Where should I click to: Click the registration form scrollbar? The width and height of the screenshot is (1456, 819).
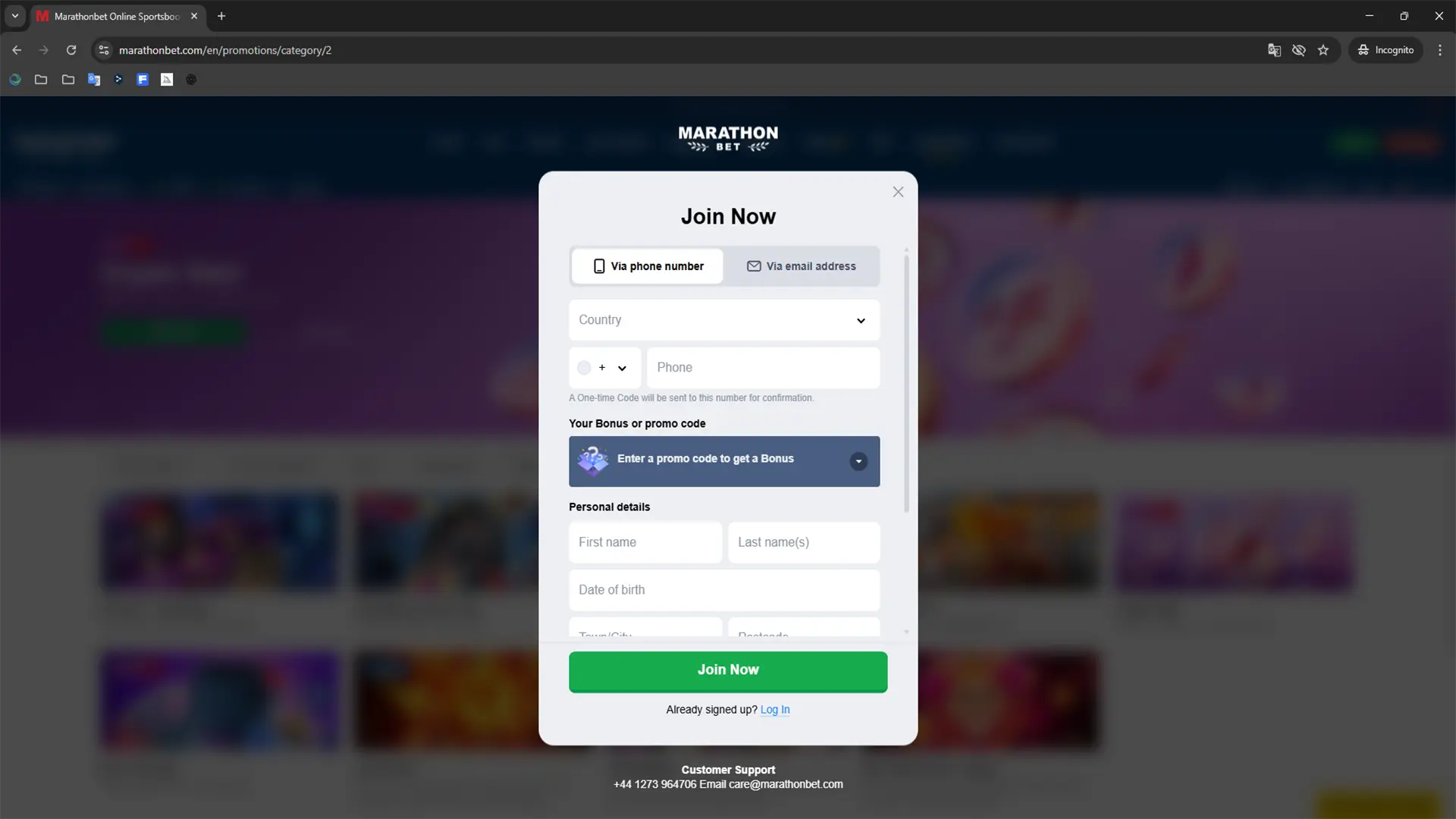[x=906, y=383]
